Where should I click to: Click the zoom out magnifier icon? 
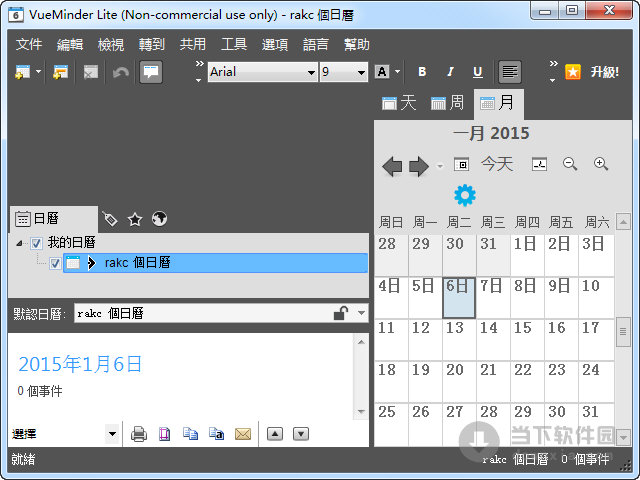pyautogui.click(x=570, y=164)
